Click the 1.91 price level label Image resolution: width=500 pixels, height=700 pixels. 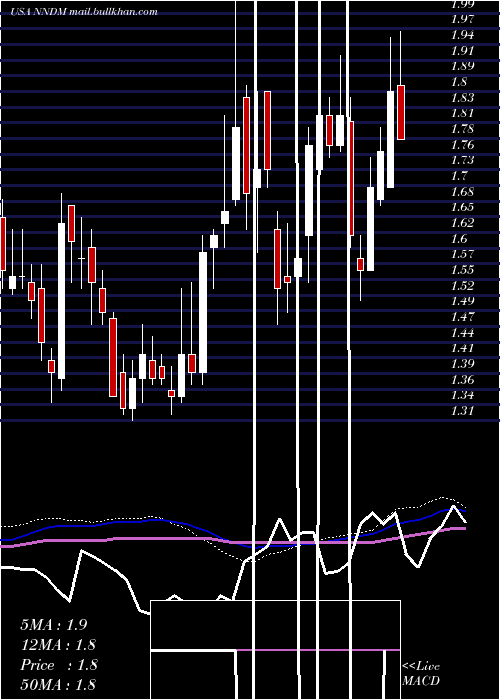(x=462, y=50)
